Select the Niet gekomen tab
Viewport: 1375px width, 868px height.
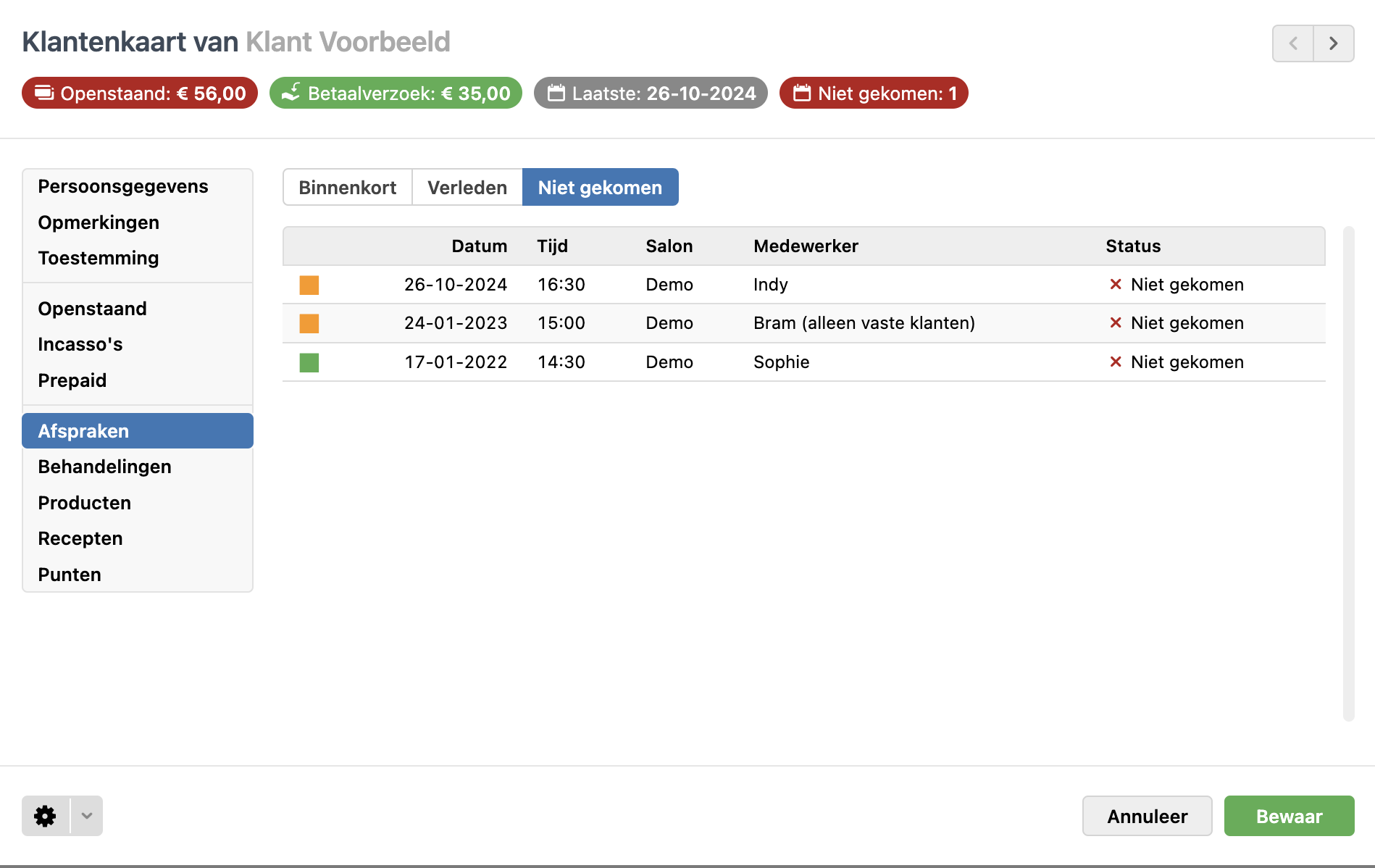pos(600,188)
